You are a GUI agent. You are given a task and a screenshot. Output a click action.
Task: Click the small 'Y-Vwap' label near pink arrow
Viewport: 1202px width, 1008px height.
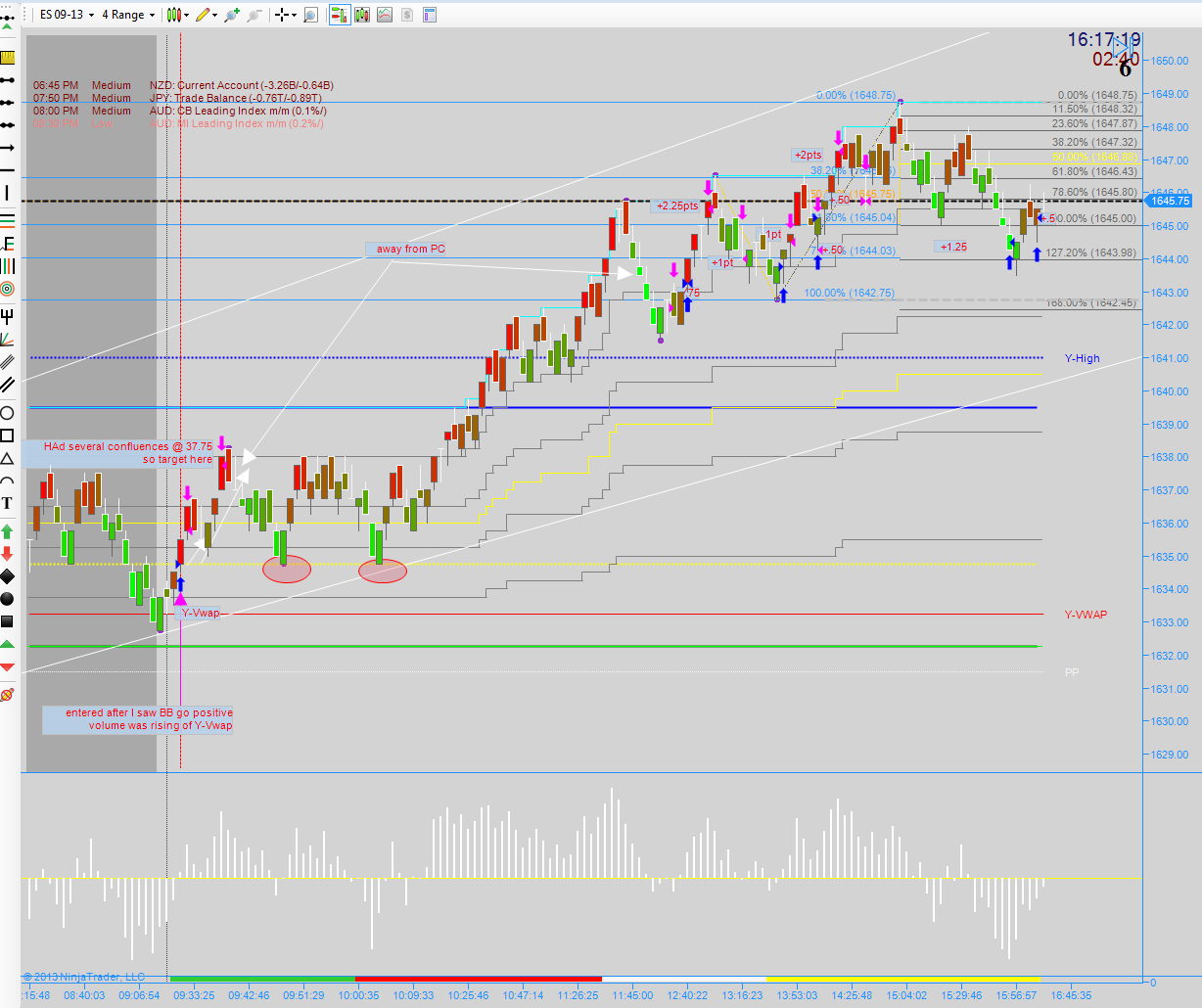(x=200, y=613)
